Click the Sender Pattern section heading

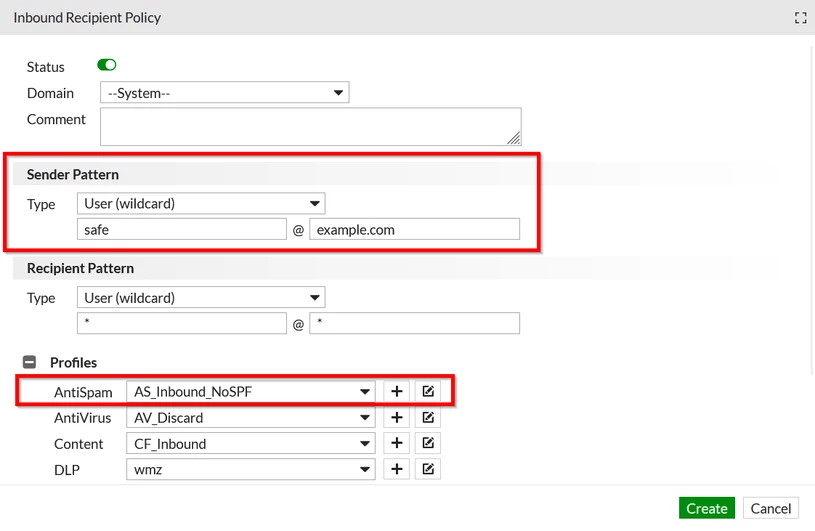pyautogui.click(x=73, y=174)
